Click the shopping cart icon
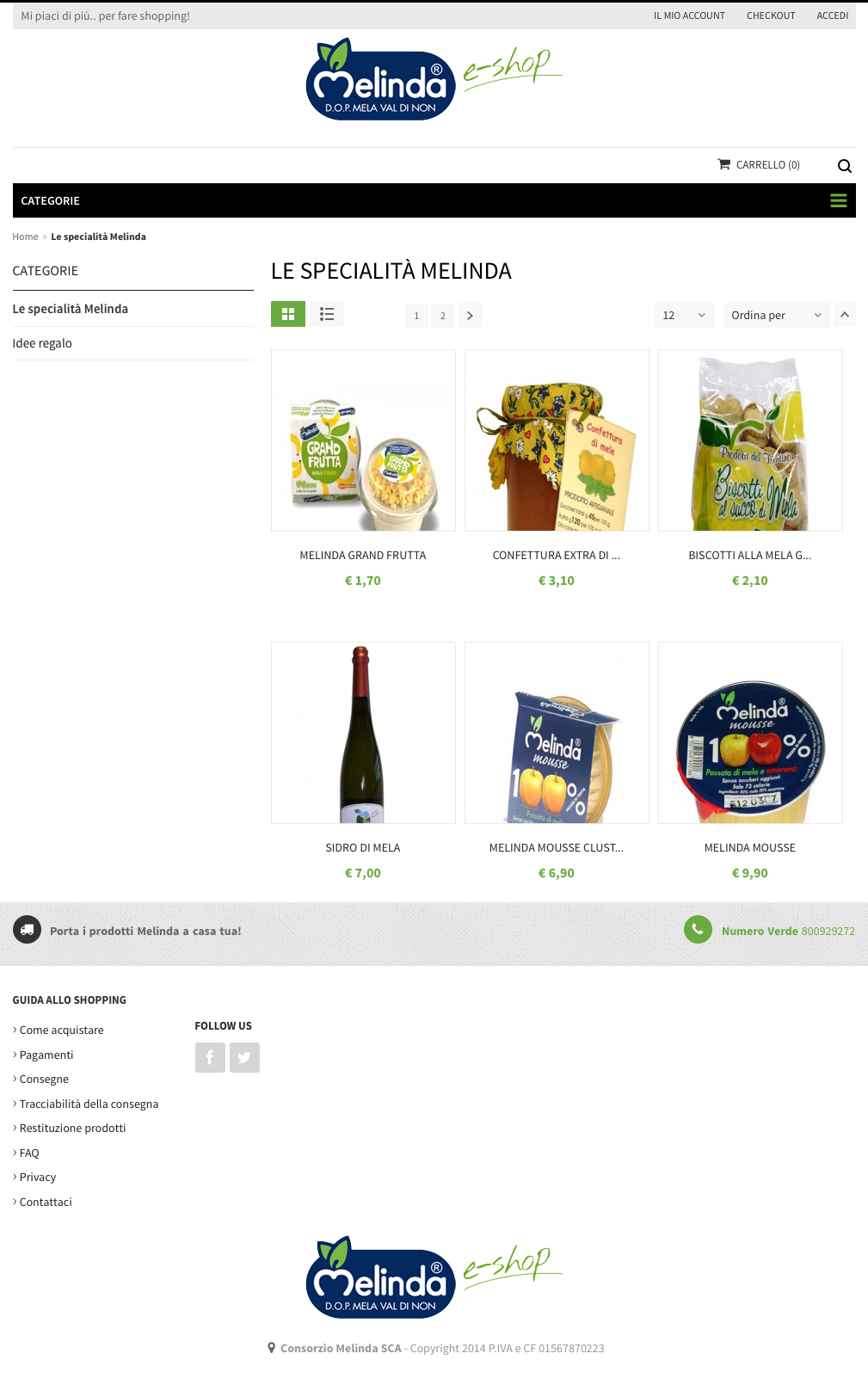 click(724, 163)
